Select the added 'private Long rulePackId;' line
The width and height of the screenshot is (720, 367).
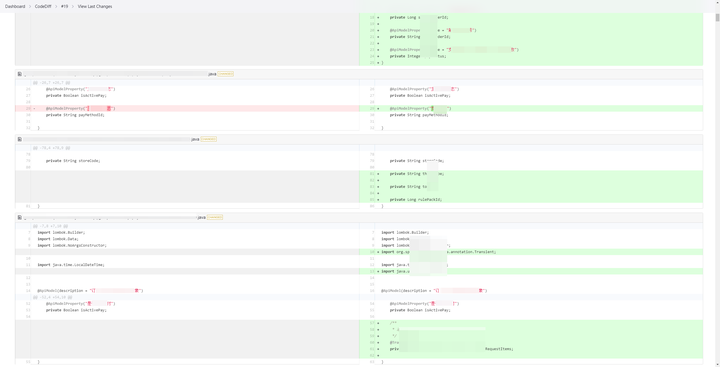click(416, 200)
